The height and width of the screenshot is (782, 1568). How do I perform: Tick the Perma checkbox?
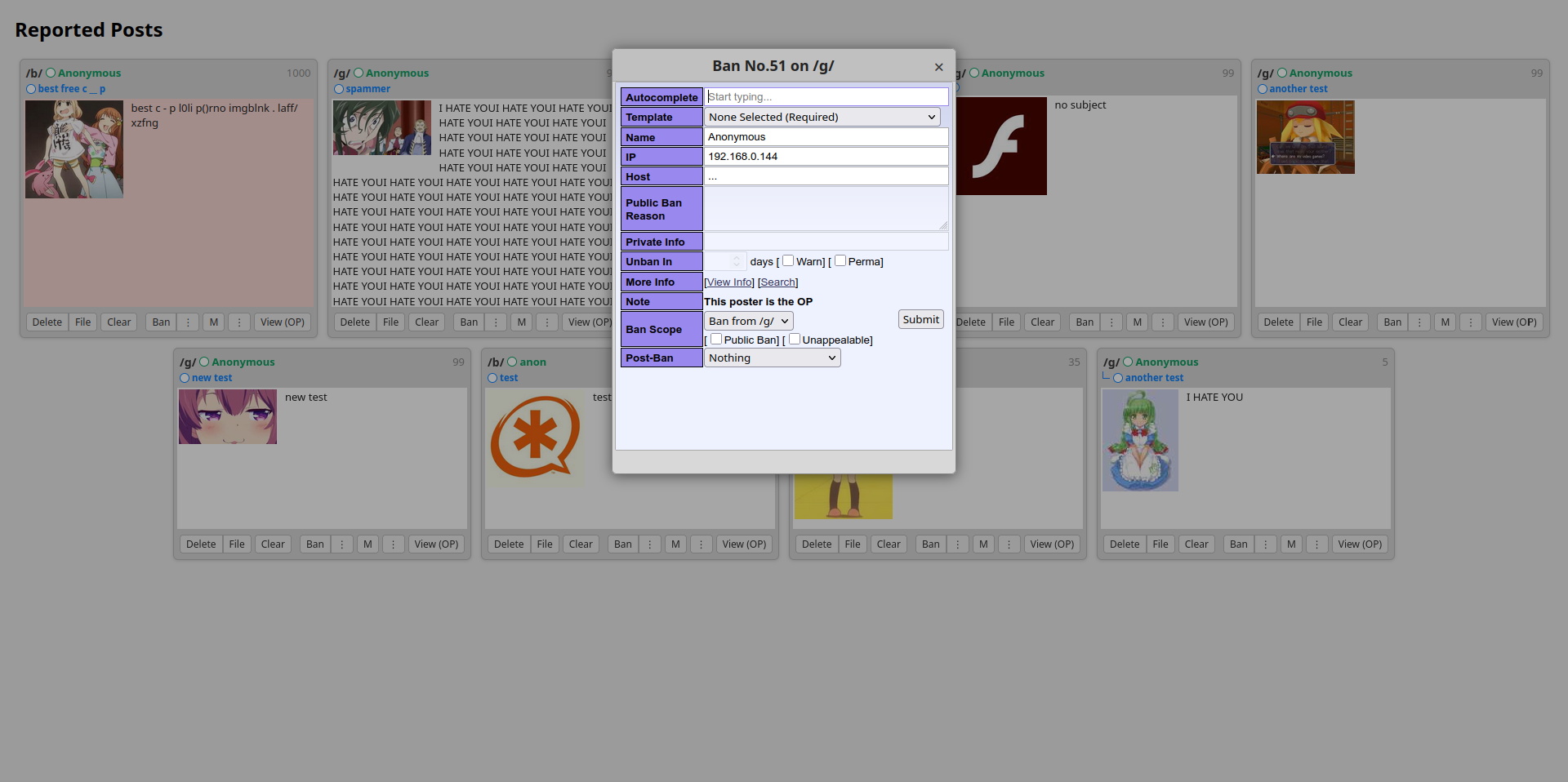[840, 261]
